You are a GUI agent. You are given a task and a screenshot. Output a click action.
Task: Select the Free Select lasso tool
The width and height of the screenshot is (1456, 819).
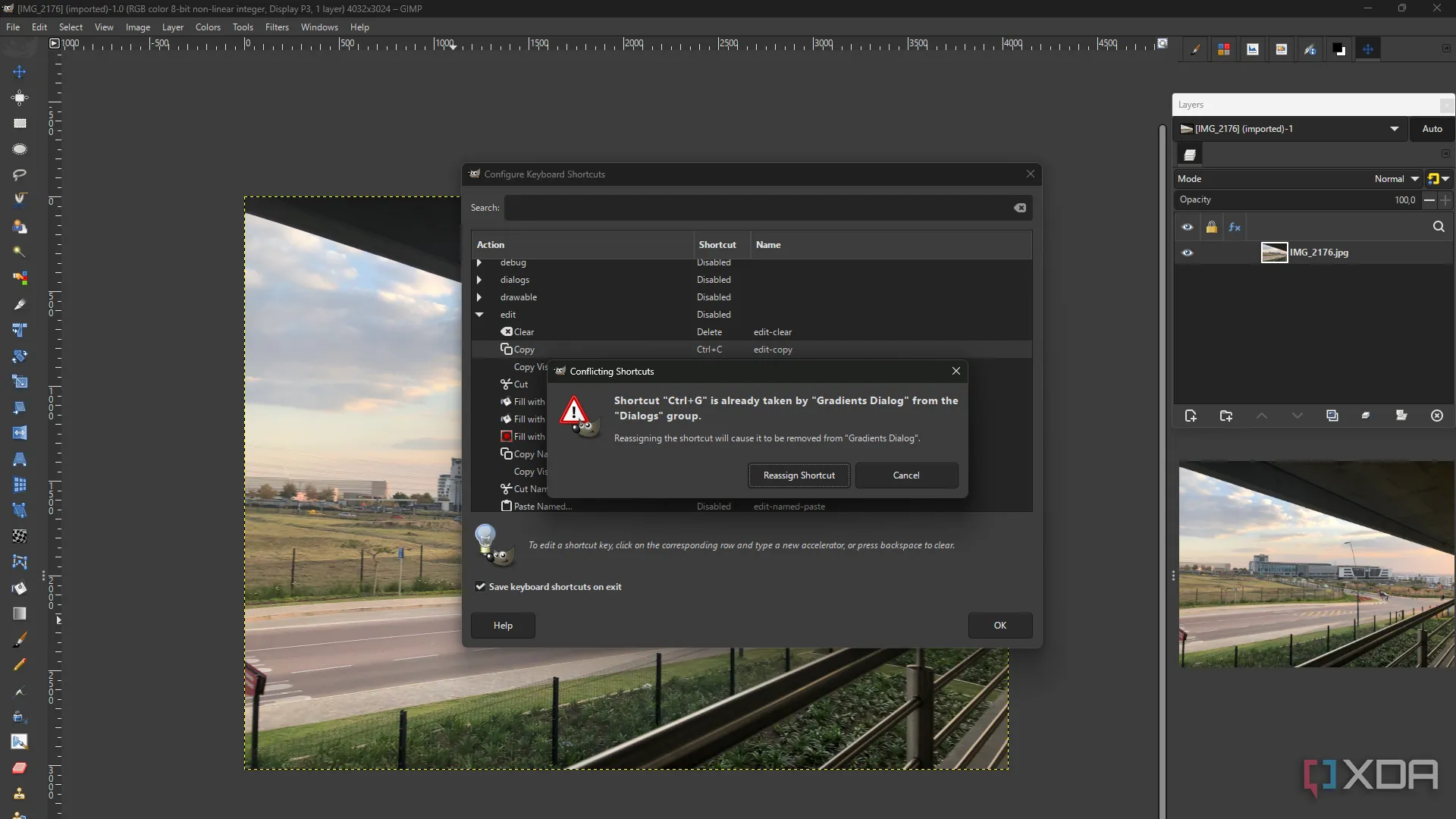[x=20, y=174]
